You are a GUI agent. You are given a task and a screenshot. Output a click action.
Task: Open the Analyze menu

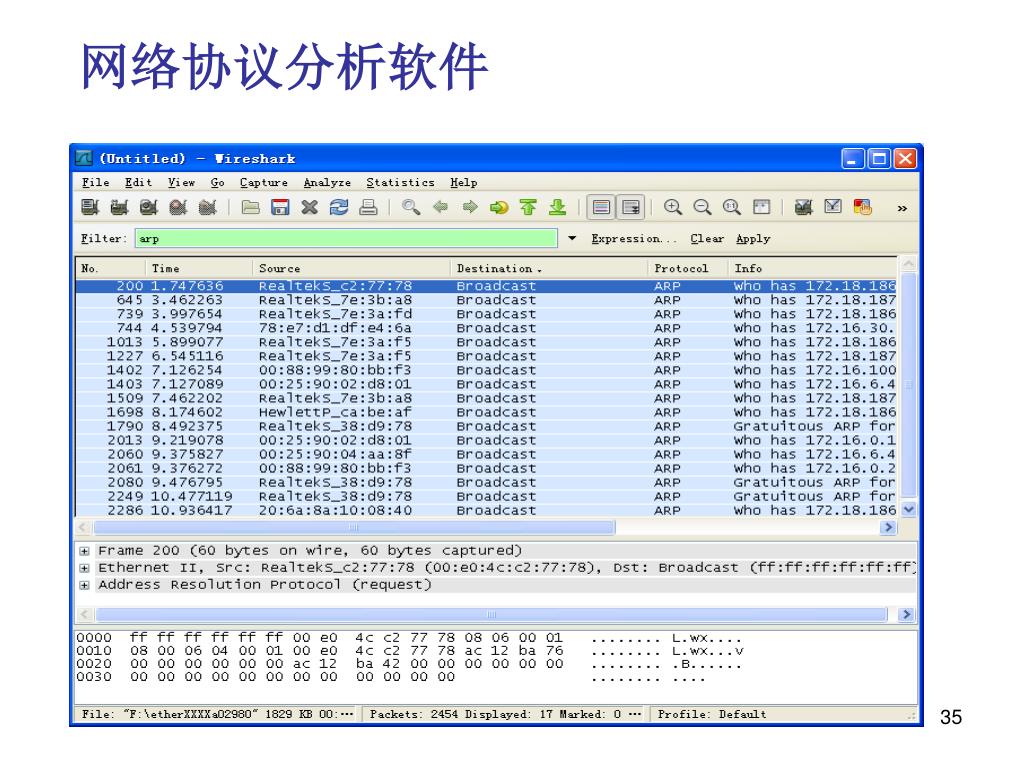[327, 183]
